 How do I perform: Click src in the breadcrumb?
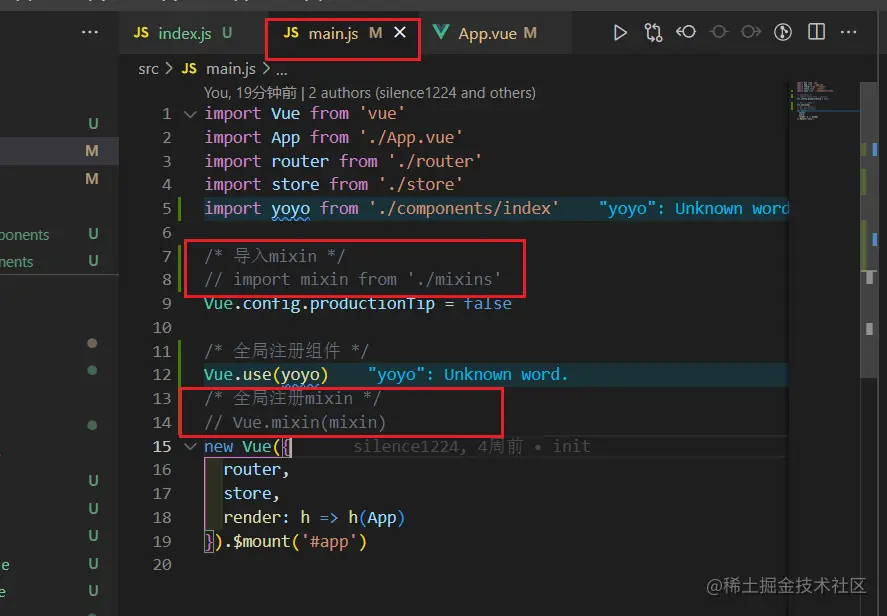(x=148, y=69)
